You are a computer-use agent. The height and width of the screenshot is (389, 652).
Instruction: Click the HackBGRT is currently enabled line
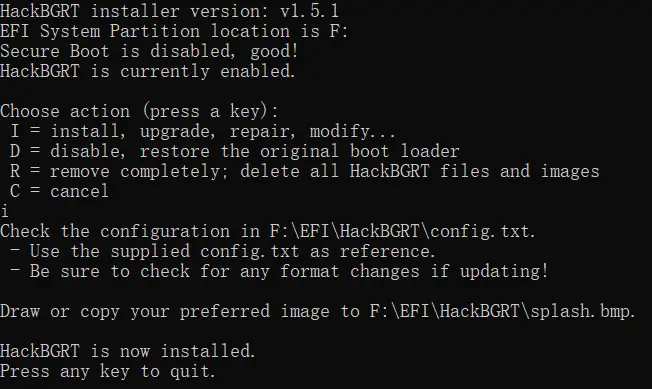148,71
